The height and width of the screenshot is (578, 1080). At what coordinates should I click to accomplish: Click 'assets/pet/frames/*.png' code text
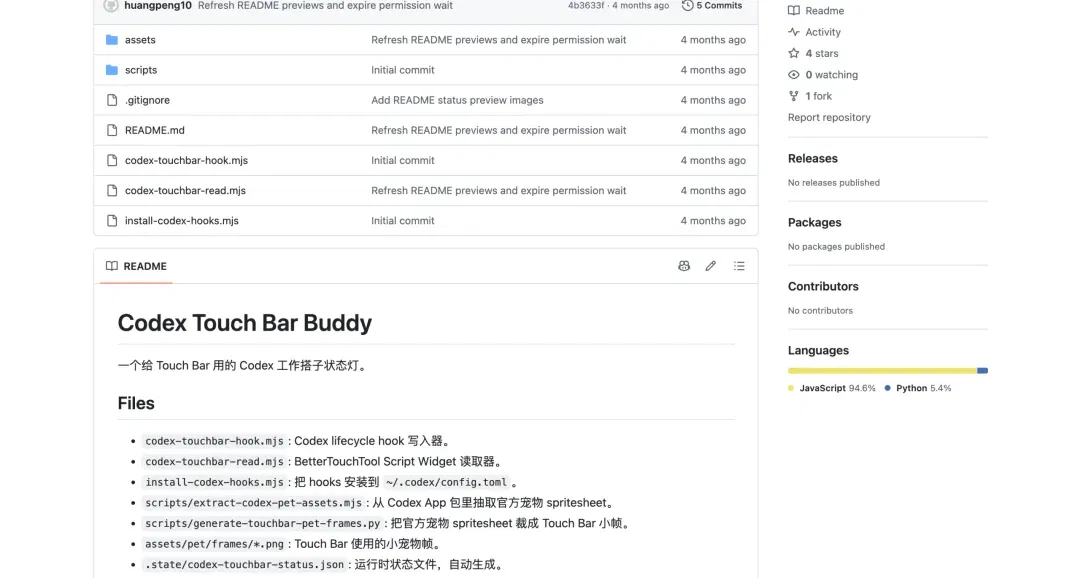coord(214,544)
